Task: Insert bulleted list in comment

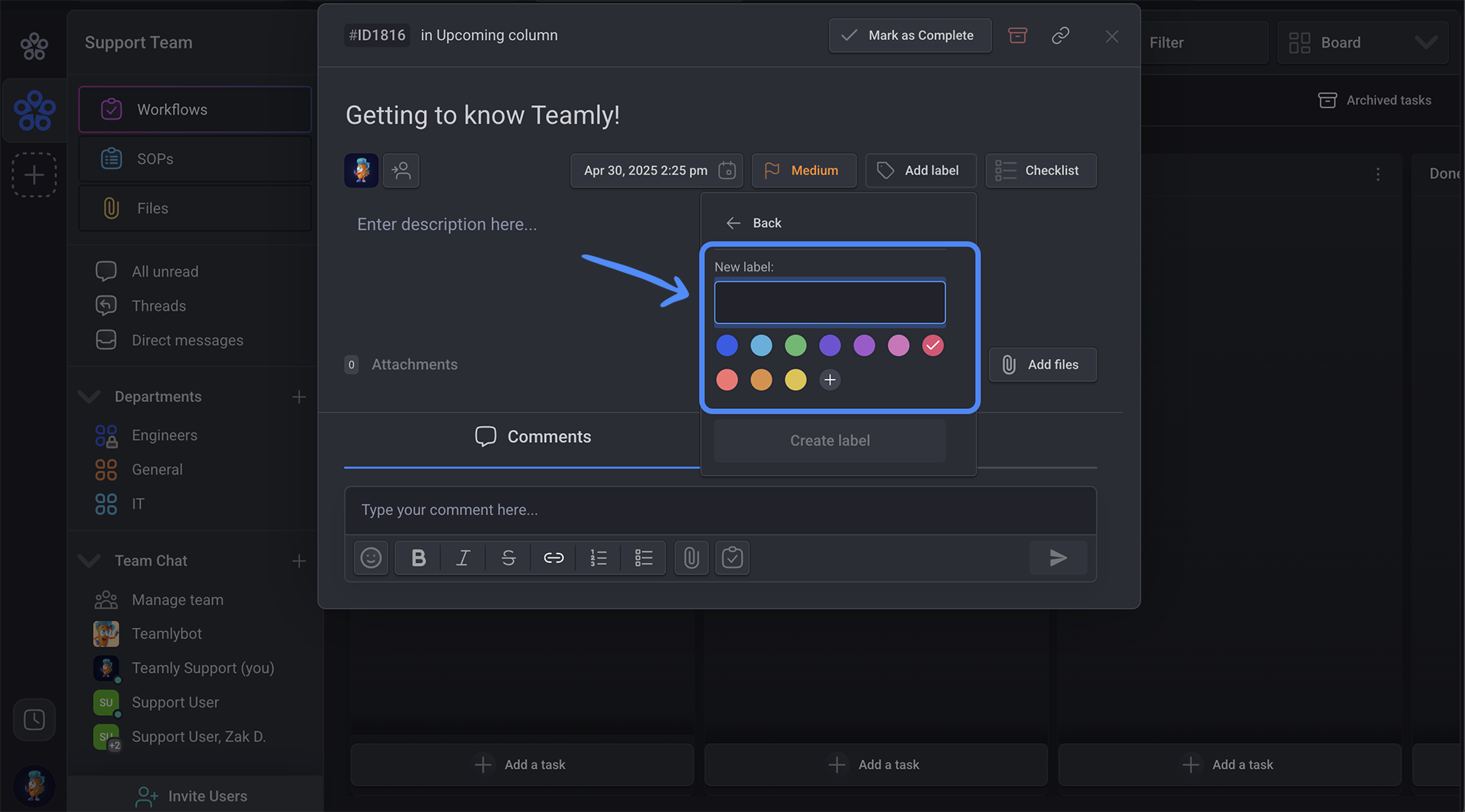Action: pos(644,557)
